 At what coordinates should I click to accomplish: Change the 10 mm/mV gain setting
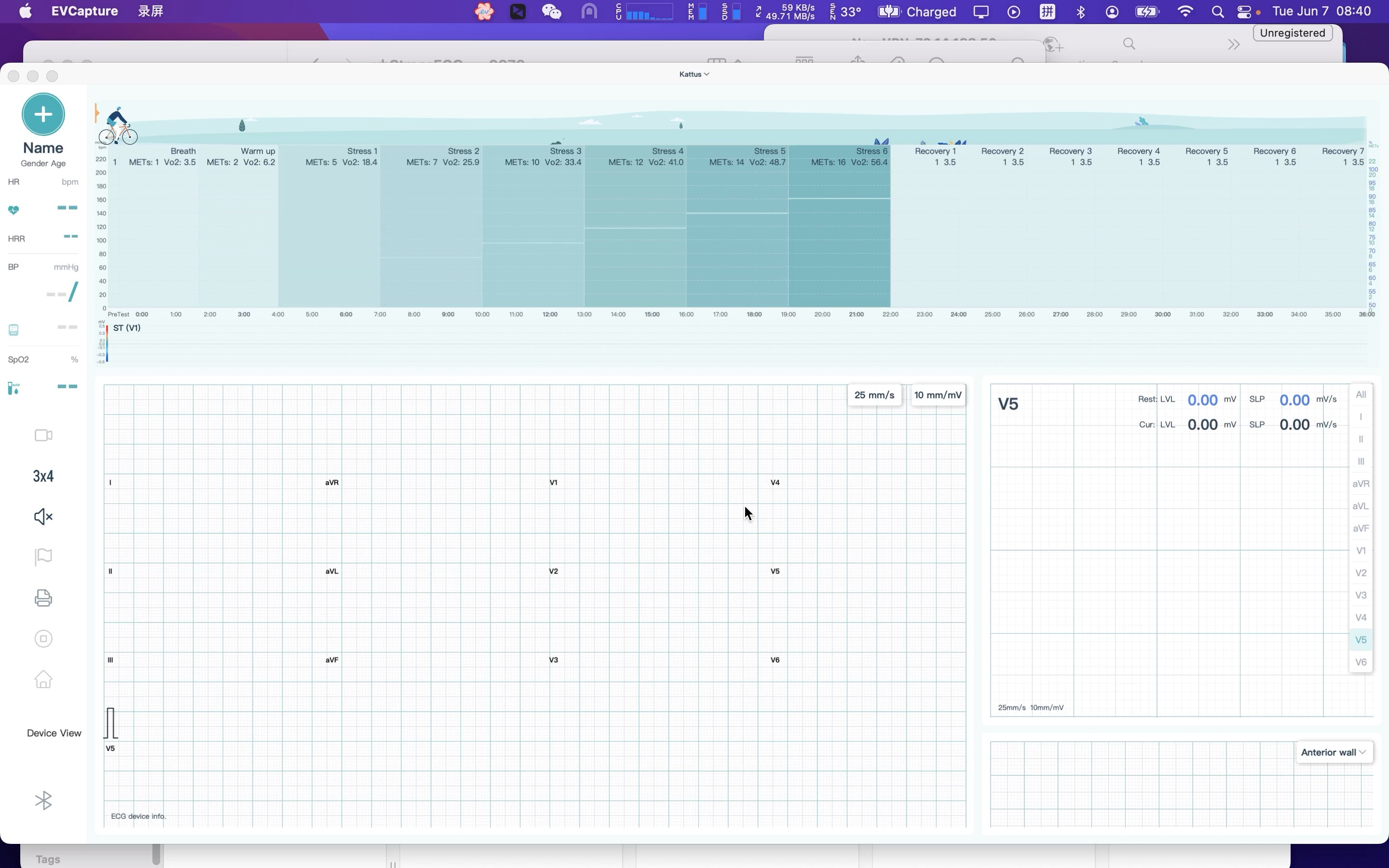pyautogui.click(x=938, y=395)
